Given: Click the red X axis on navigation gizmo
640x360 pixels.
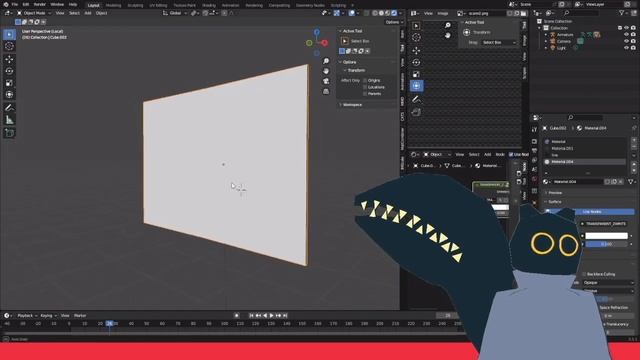Looking at the screenshot, I should coord(324,43).
